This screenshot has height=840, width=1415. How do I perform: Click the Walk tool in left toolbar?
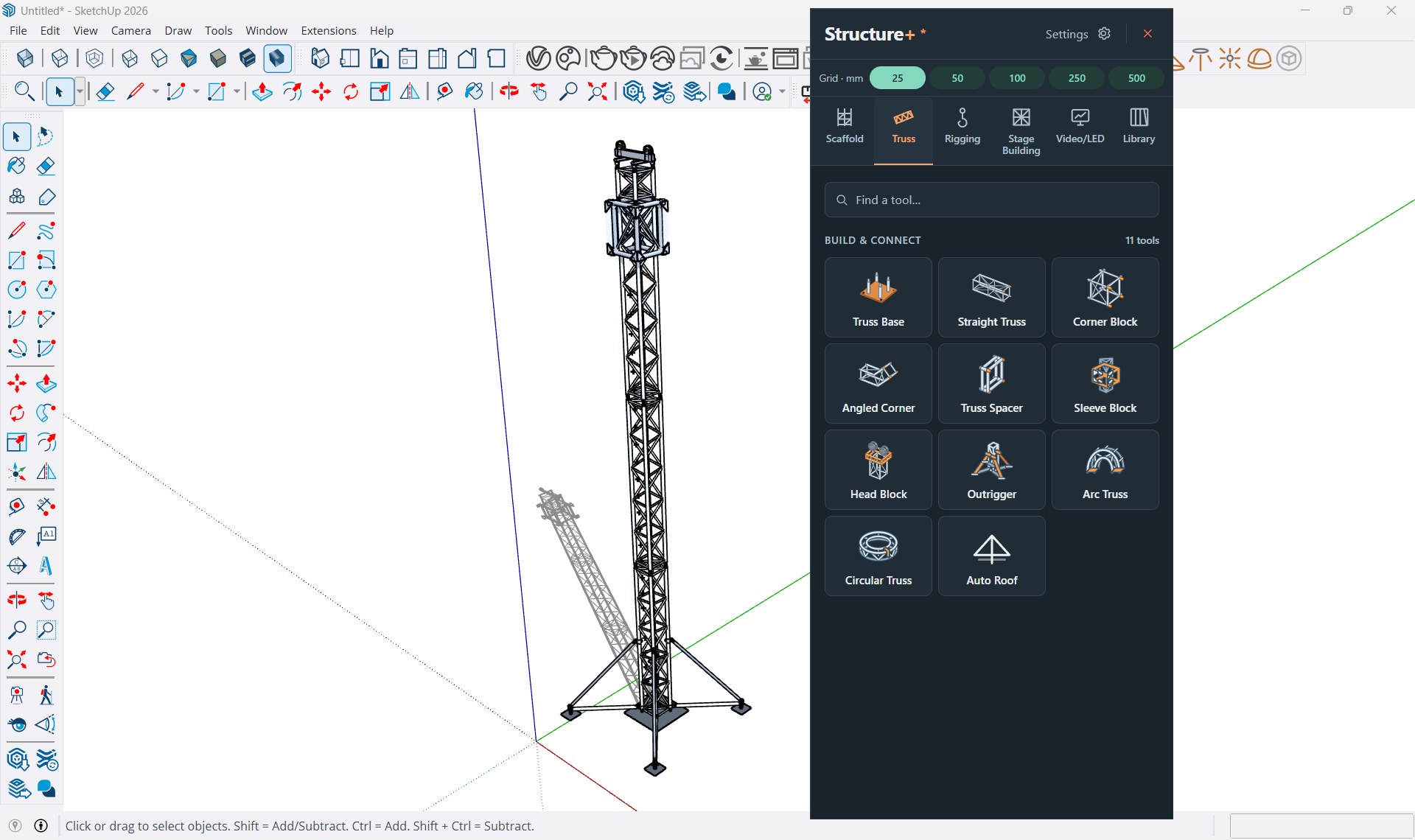click(46, 694)
